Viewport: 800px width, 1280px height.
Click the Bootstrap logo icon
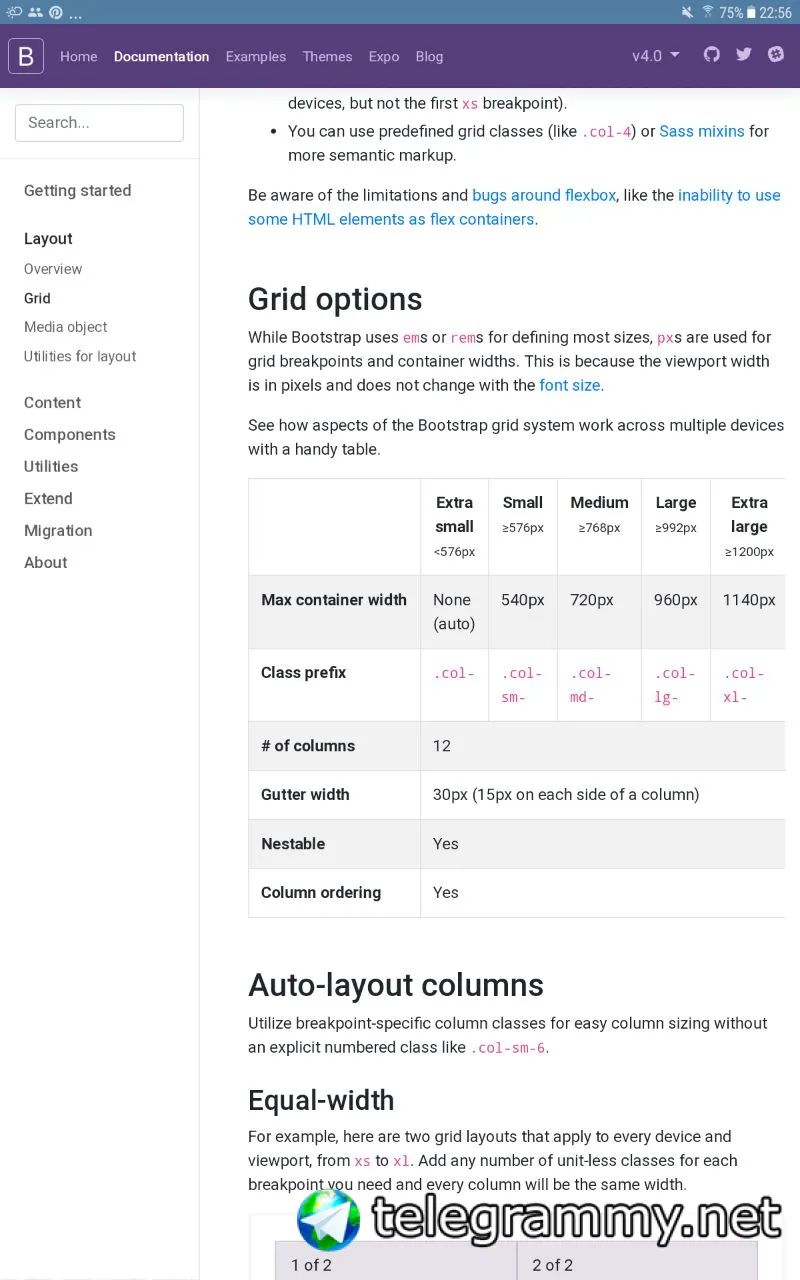tap(26, 56)
